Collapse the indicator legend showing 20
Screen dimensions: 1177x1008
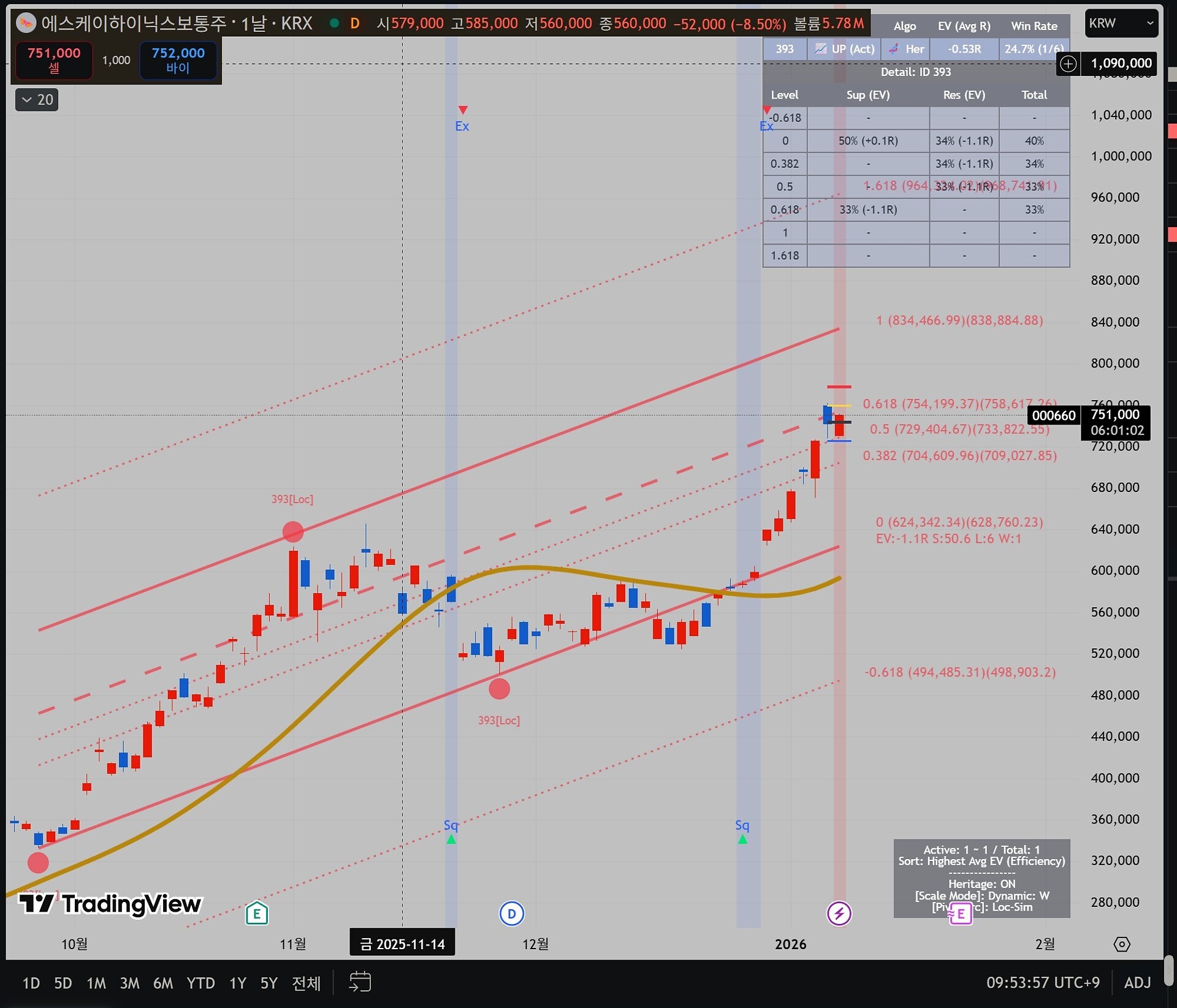tap(37, 100)
